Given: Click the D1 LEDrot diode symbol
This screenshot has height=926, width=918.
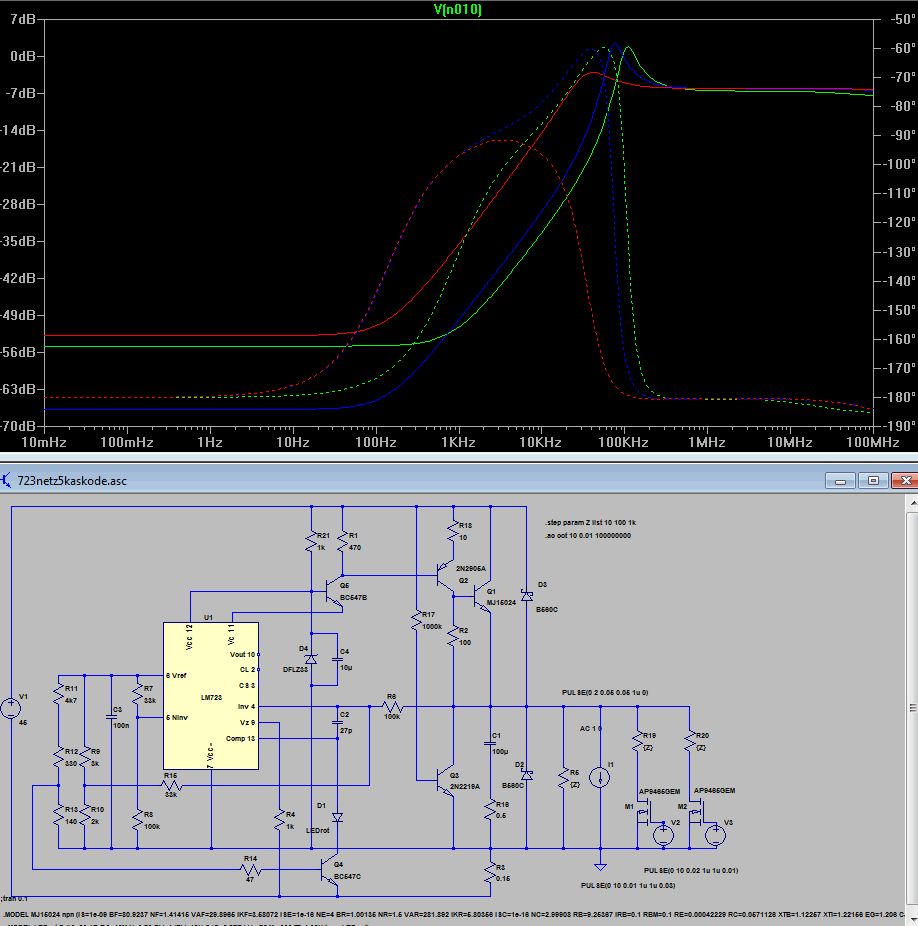Looking at the screenshot, I should (337, 817).
